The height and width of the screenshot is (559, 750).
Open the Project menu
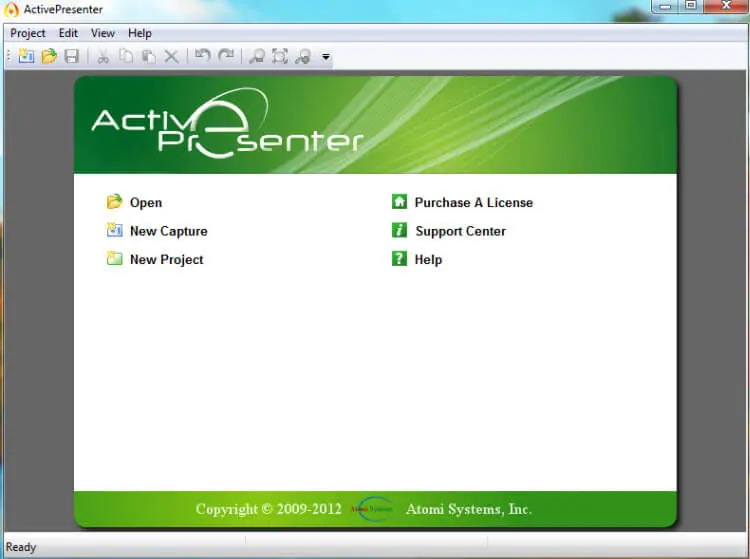28,33
